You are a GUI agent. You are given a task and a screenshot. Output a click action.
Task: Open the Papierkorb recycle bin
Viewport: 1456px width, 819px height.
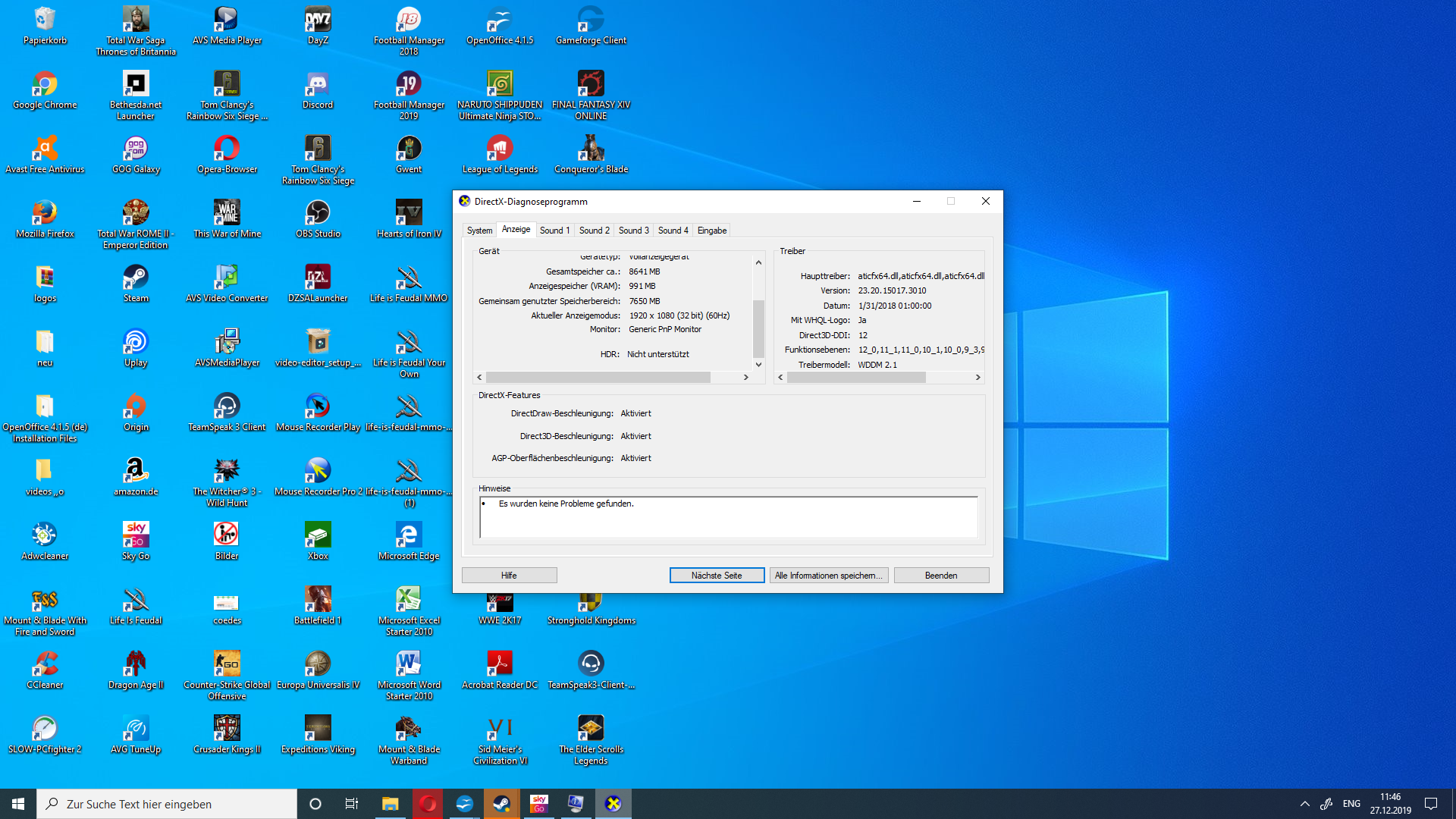point(45,20)
